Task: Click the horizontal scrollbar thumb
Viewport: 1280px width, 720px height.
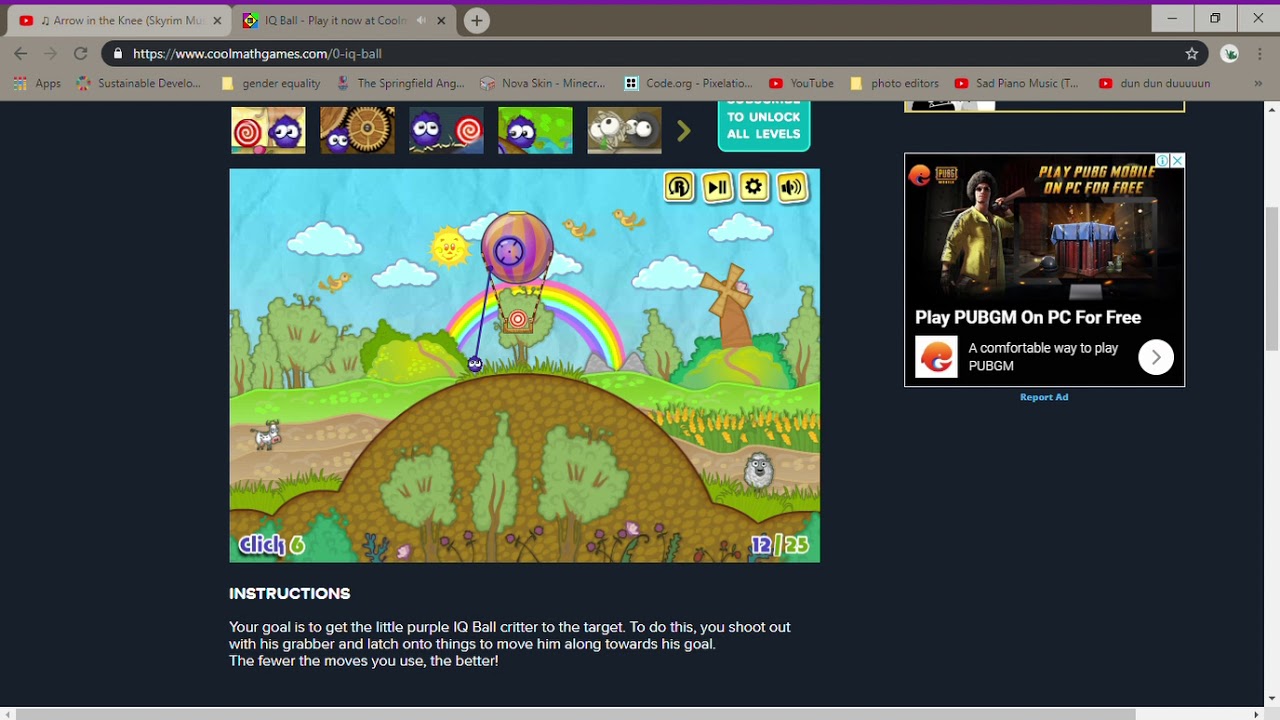Action: coord(577,714)
